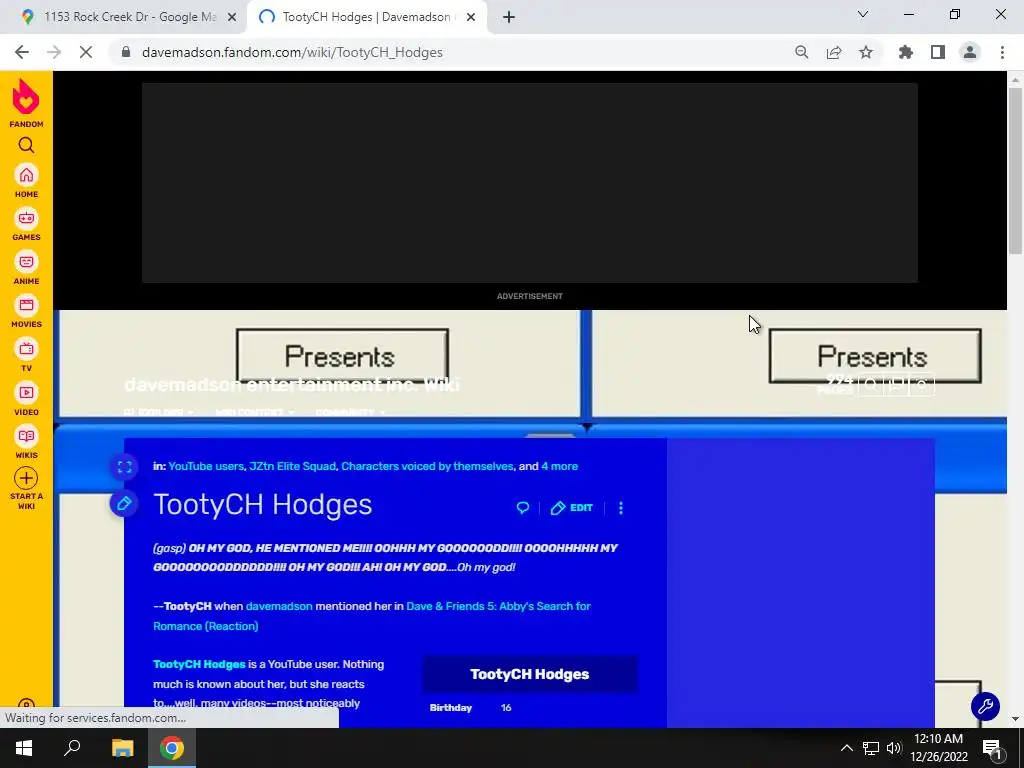Open Chrome extensions puzzle icon
This screenshot has width=1024, height=768.
[906, 52]
